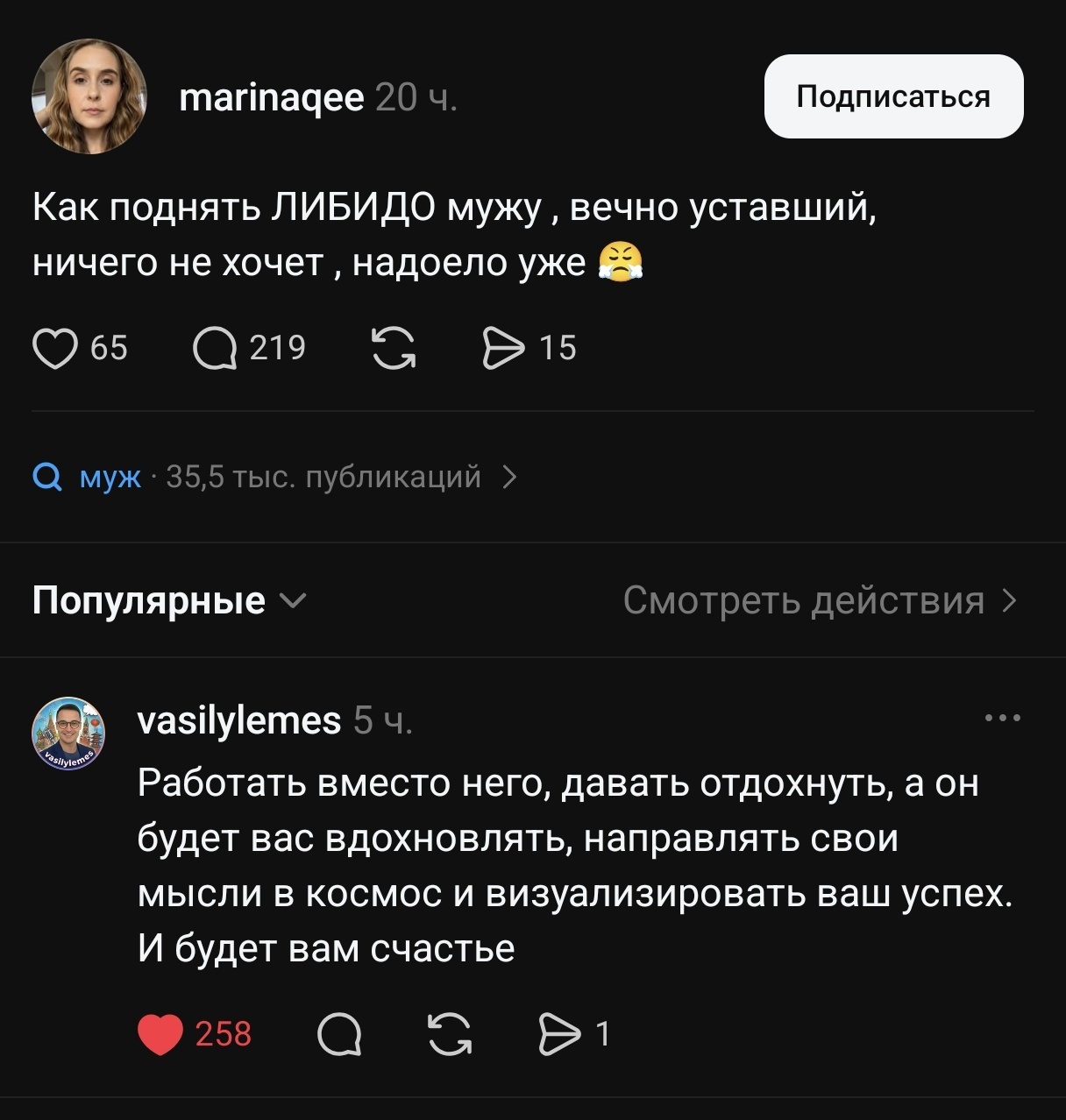1066x1120 pixels.
Task: Click the search magnifier next to муж
Action: point(46,478)
